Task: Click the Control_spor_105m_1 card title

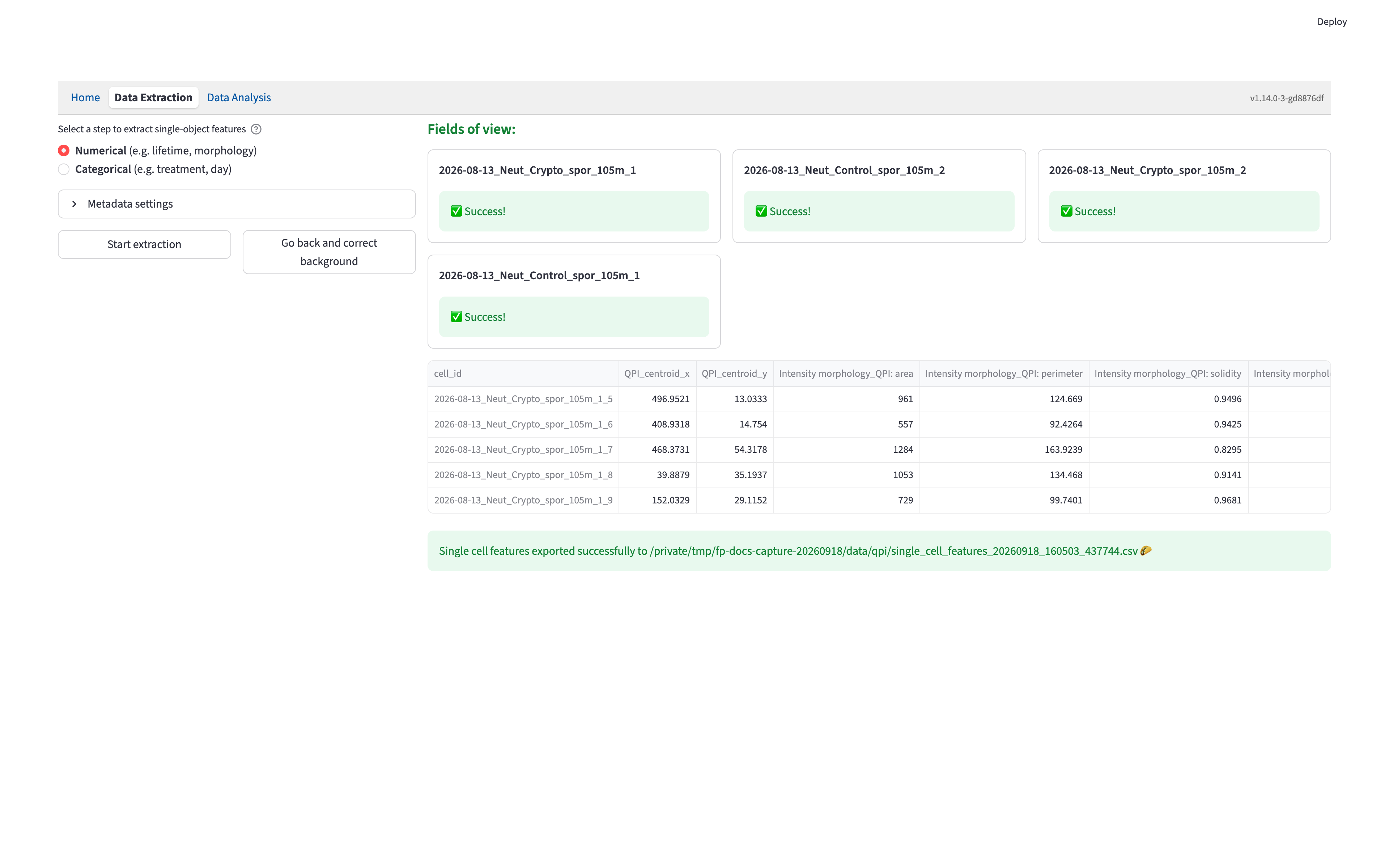Action: (539, 276)
